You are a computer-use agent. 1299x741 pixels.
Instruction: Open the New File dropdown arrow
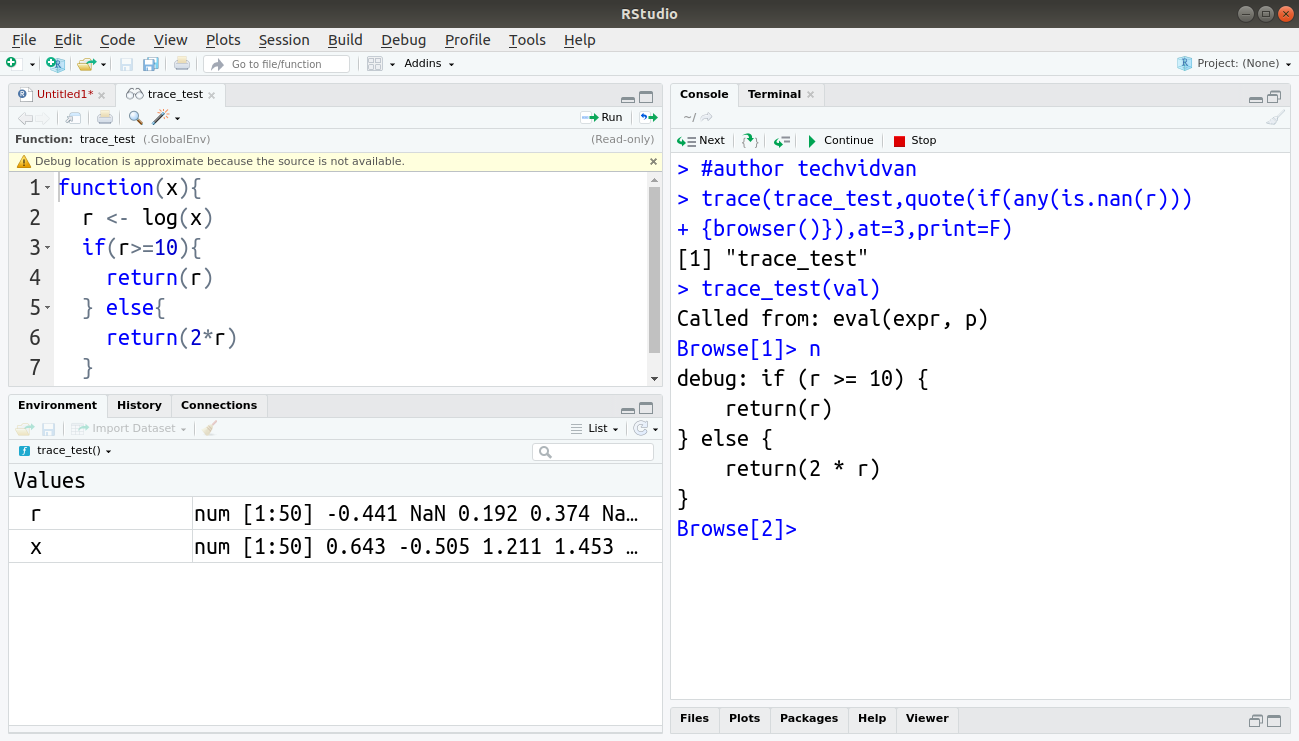click(32, 64)
